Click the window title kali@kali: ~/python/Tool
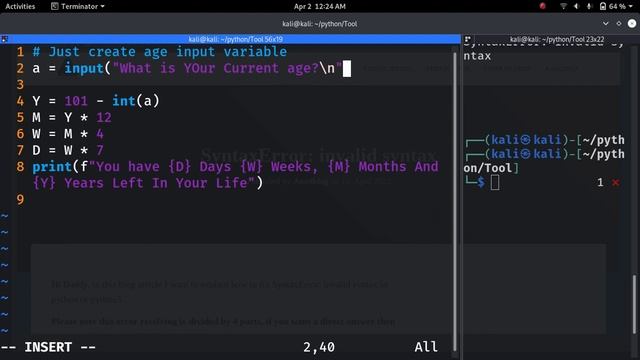This screenshot has width=640, height=360. click(x=320, y=24)
